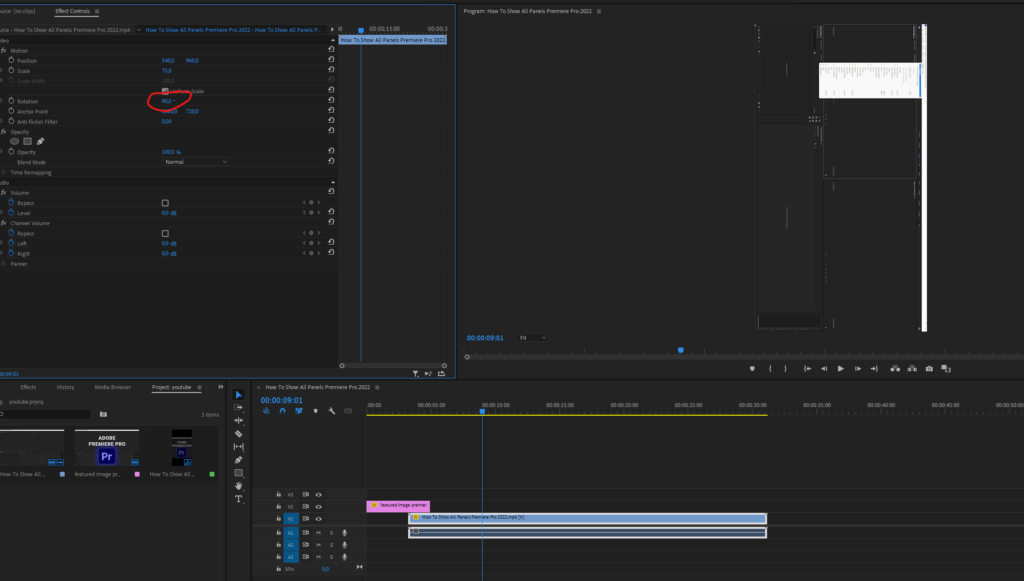Select the Pen tool
Viewport: 1024px width, 581px height.
pyautogui.click(x=238, y=459)
